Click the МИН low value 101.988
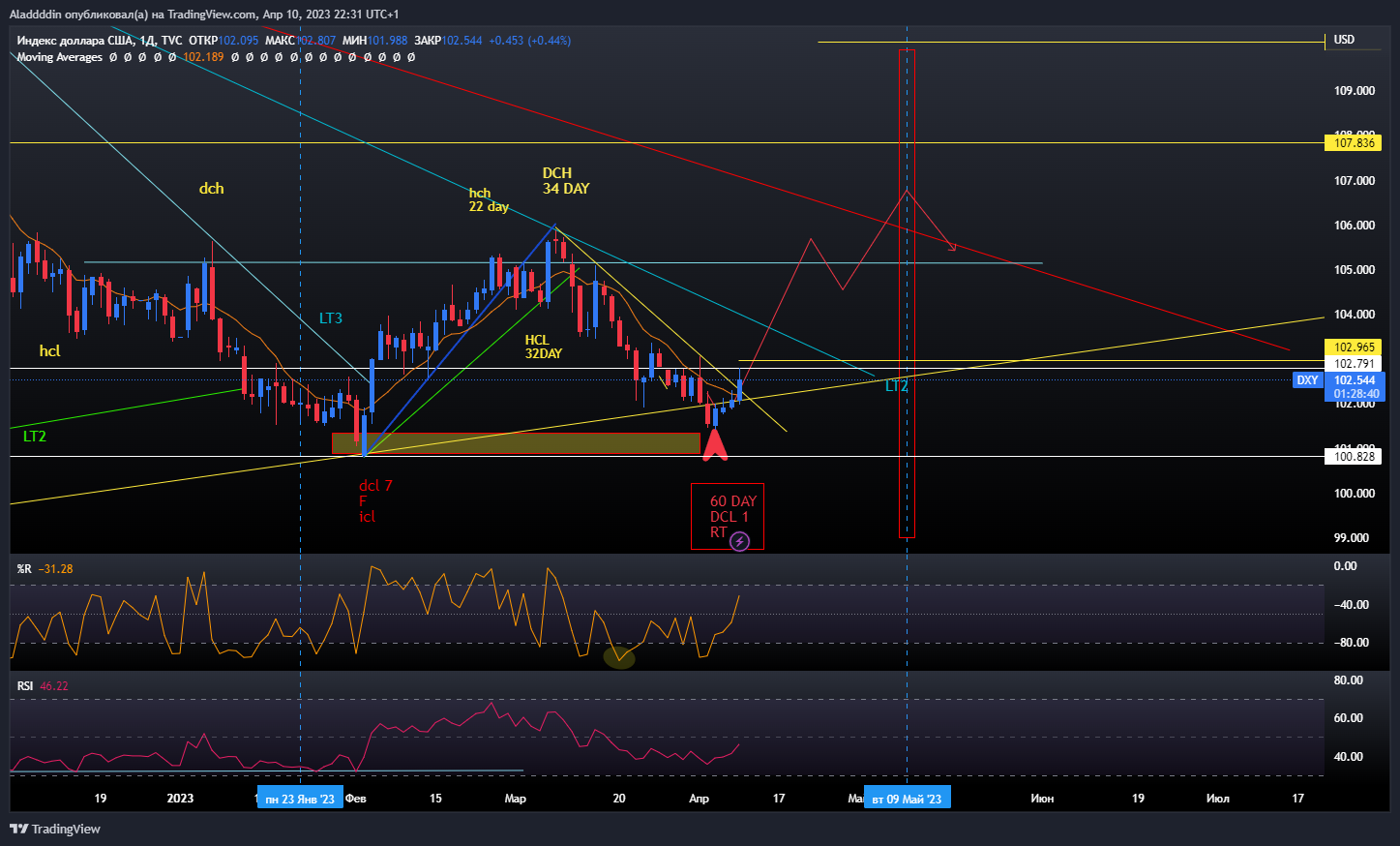 (x=387, y=41)
